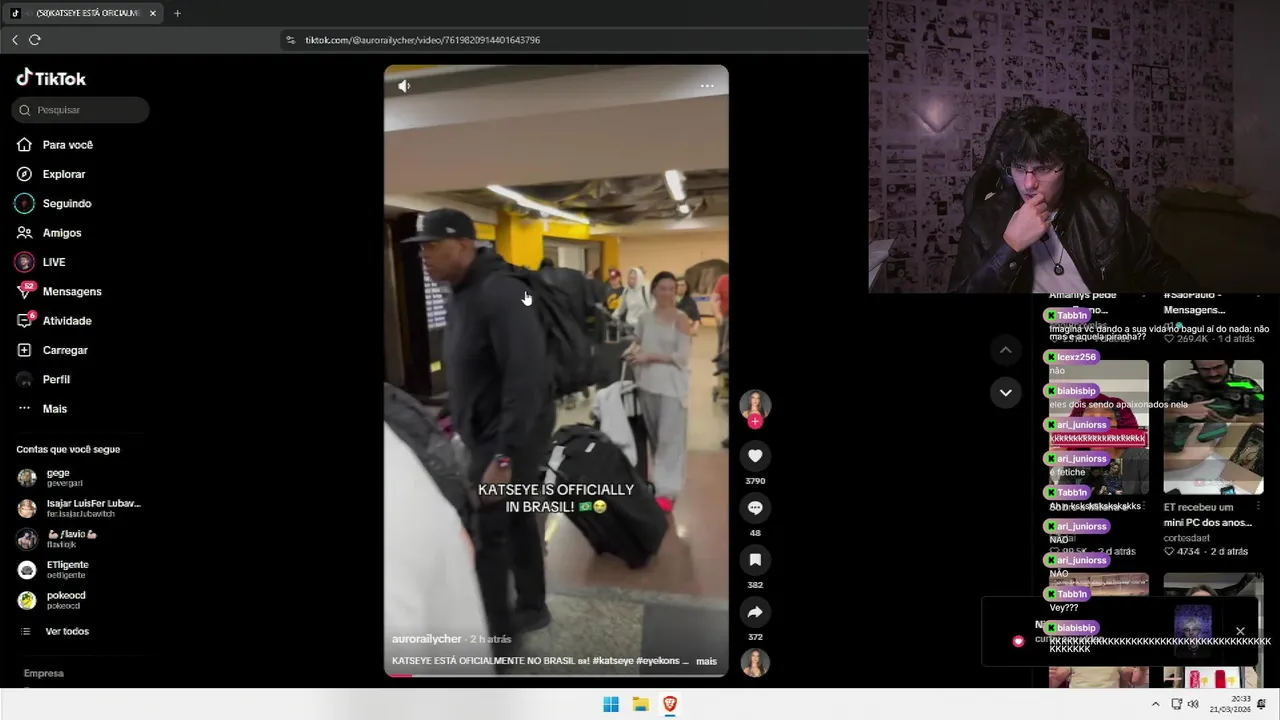The height and width of the screenshot is (720, 1280).
Task: Expand Ver todos followed accounts
Action: pos(66,632)
